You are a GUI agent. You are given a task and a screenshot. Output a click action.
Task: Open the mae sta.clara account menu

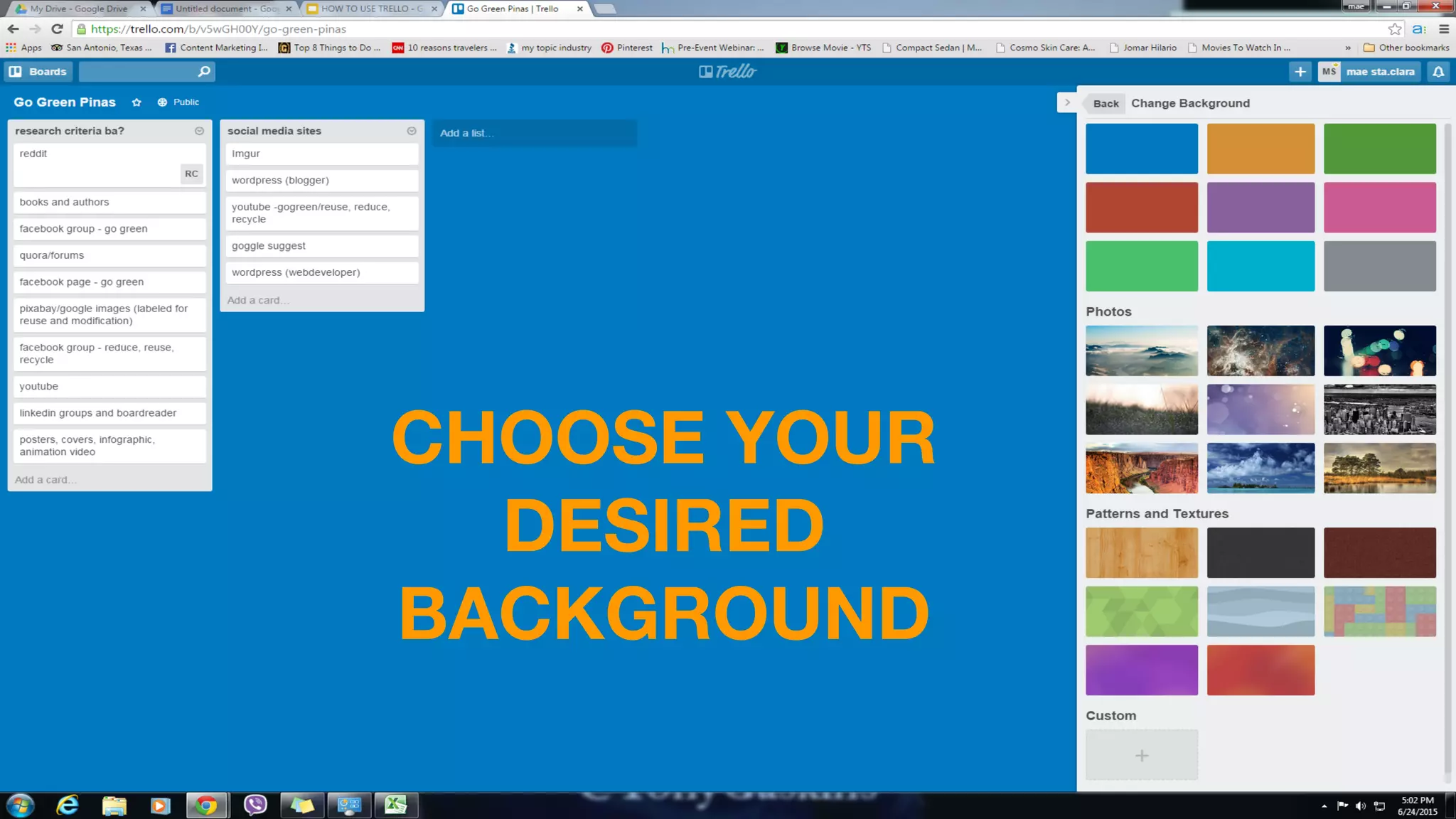1369,71
